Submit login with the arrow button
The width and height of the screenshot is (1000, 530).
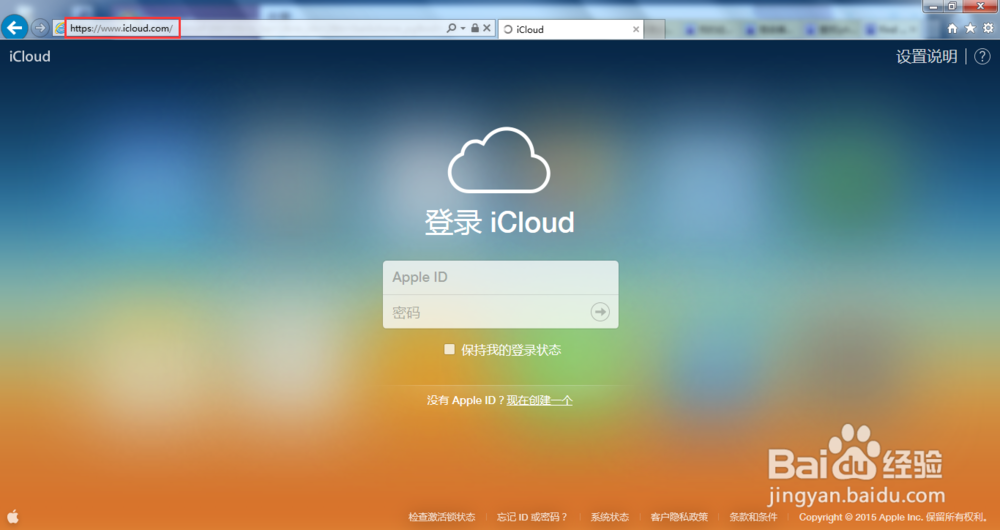click(x=600, y=312)
